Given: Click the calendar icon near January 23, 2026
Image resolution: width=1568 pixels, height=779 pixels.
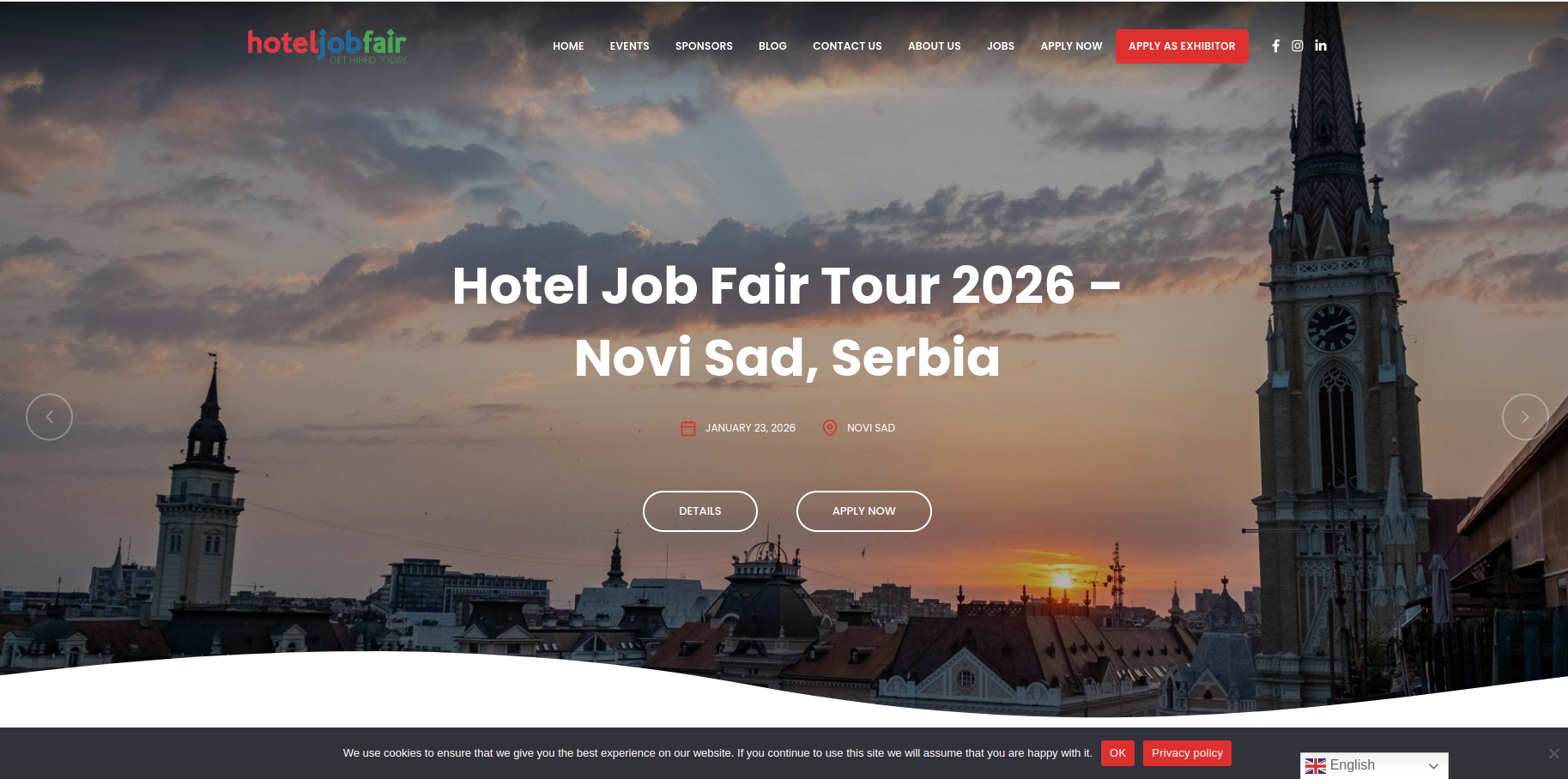Looking at the screenshot, I should (688, 428).
